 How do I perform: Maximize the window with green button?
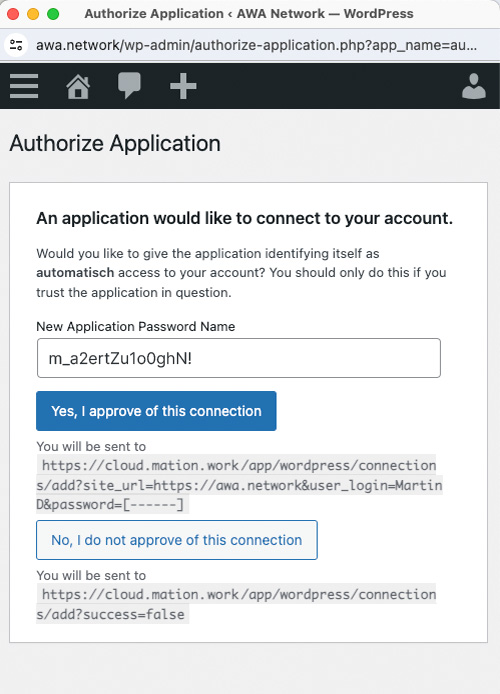coord(53,14)
